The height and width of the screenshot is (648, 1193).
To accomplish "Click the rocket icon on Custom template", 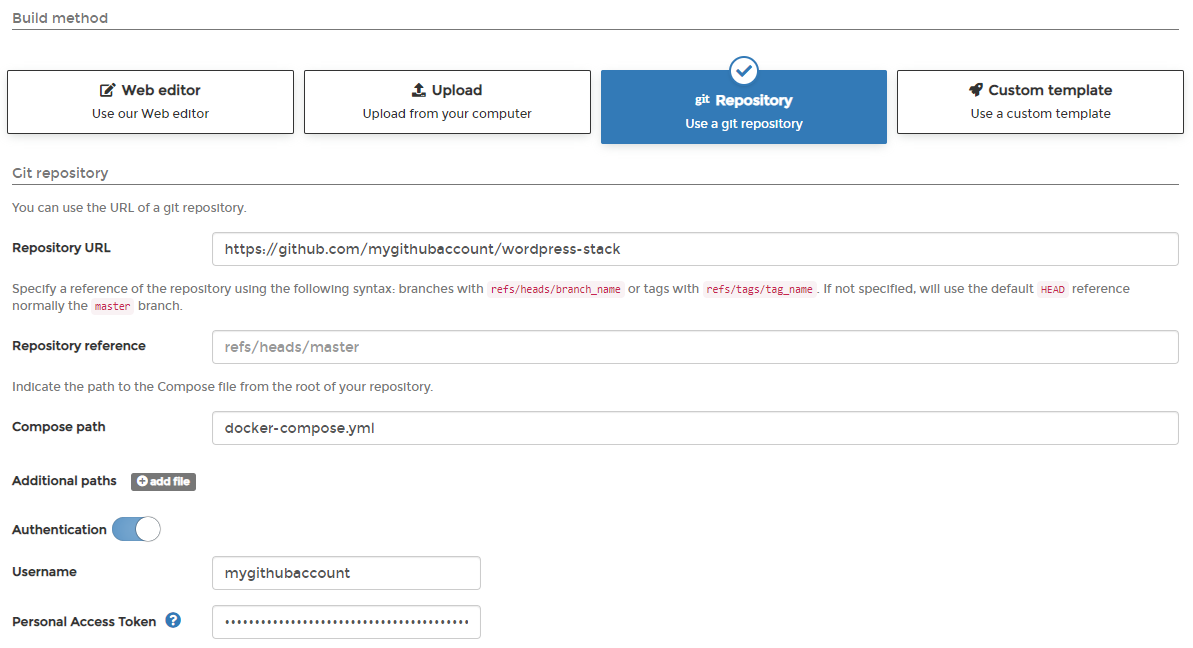I will click(x=976, y=90).
